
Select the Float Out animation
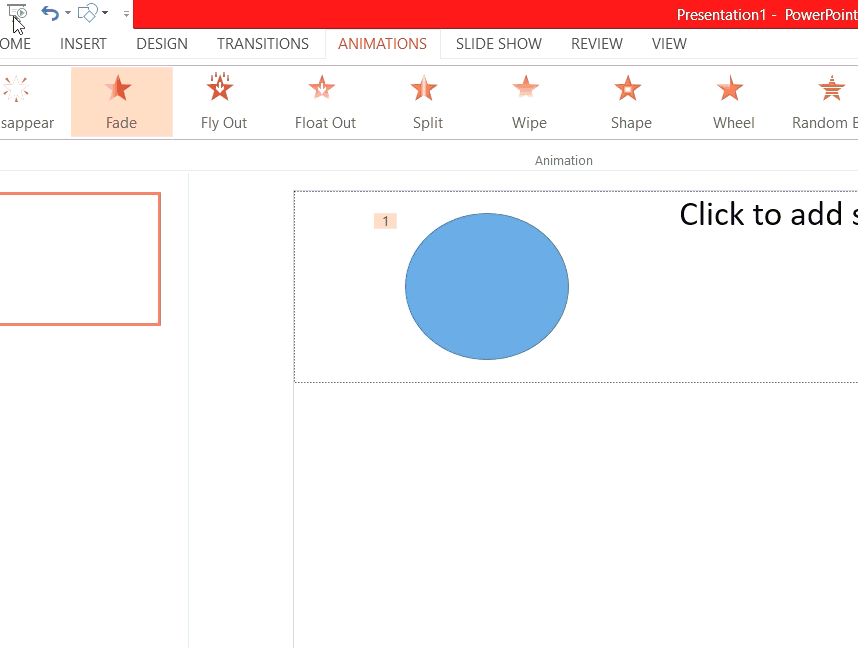tap(326, 102)
